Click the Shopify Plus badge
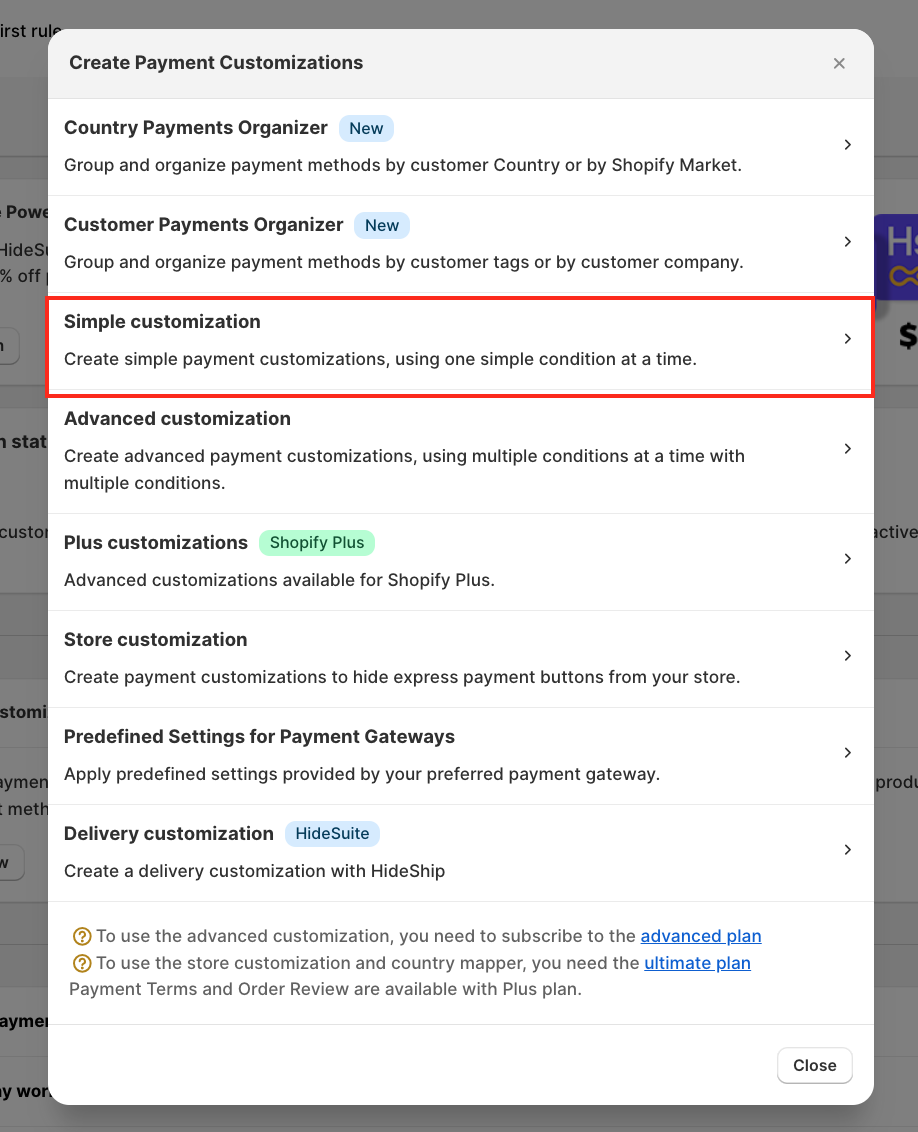Viewport: 918px width, 1132px height. tap(316, 543)
